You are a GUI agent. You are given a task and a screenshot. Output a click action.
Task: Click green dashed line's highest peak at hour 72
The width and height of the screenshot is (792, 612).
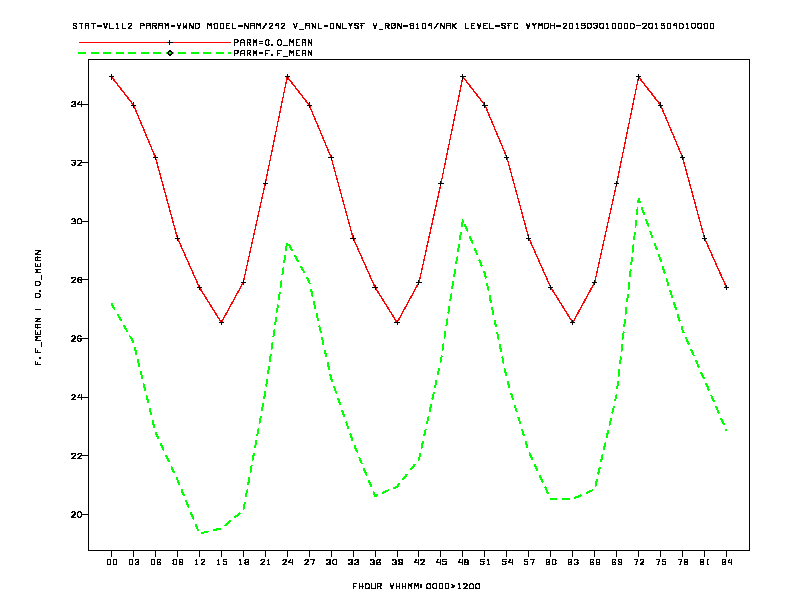639,199
